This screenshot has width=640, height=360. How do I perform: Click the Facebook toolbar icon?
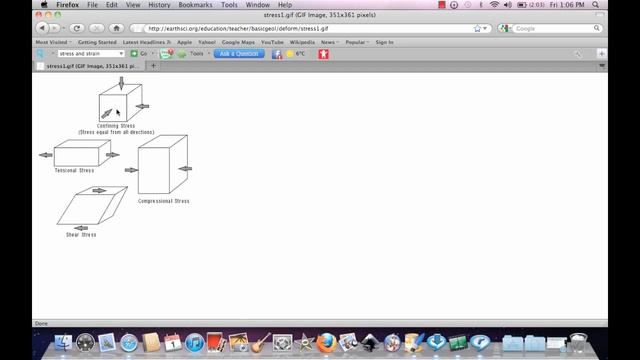point(277,54)
